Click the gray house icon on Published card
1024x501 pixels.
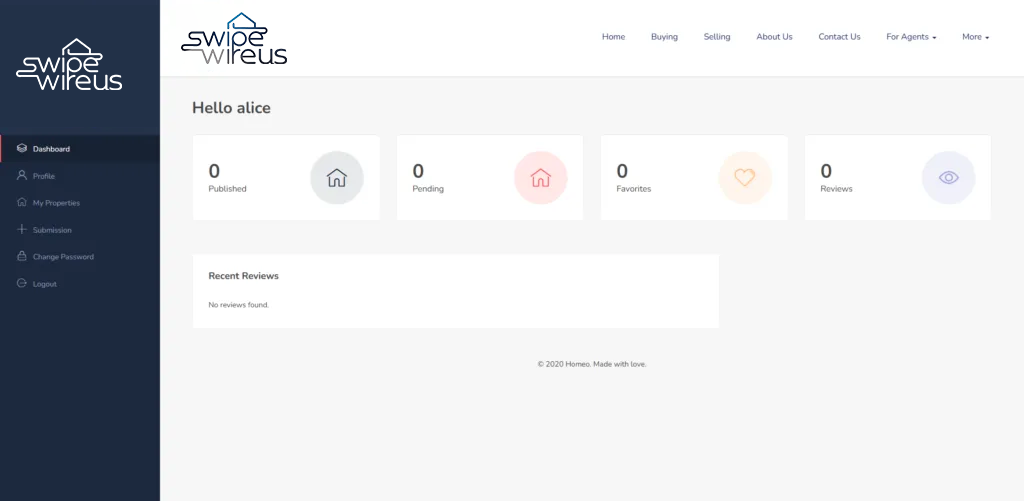tap(337, 178)
